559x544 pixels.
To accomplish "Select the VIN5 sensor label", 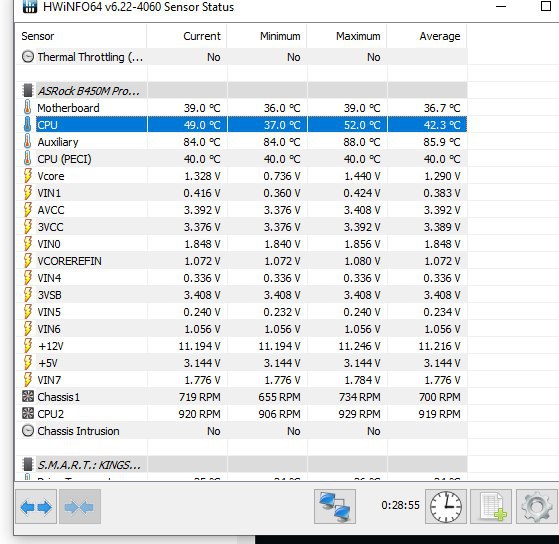I will pyautogui.click(x=49, y=312).
